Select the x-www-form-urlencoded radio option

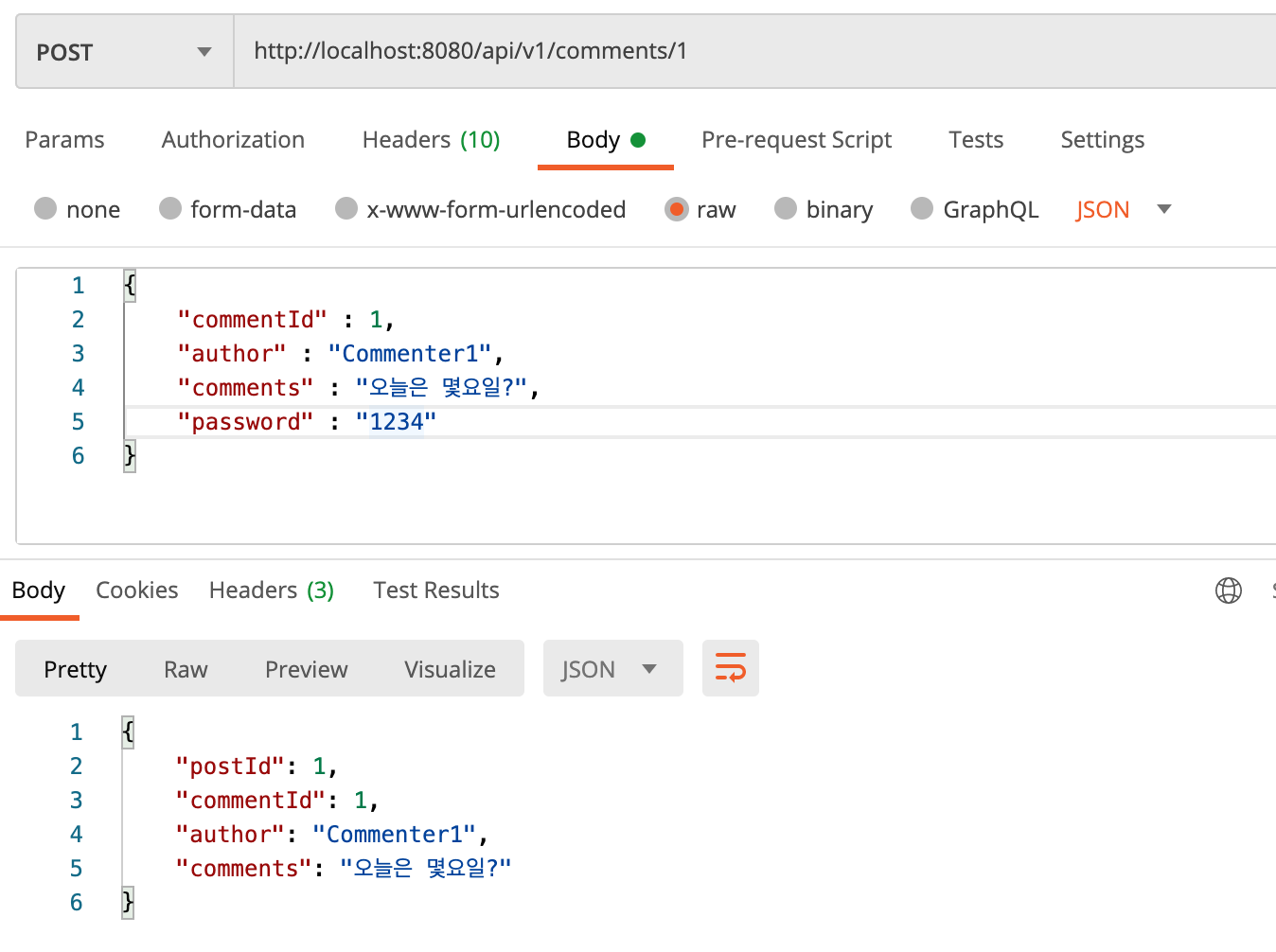pos(346,208)
